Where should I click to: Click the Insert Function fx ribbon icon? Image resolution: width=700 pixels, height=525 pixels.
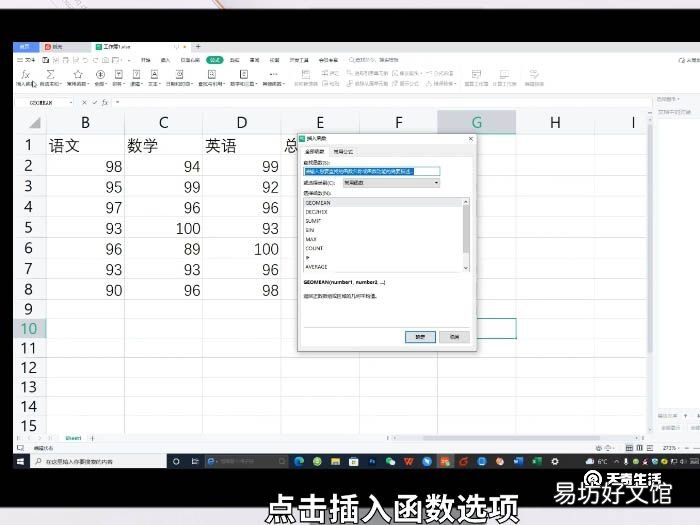(x=25, y=75)
